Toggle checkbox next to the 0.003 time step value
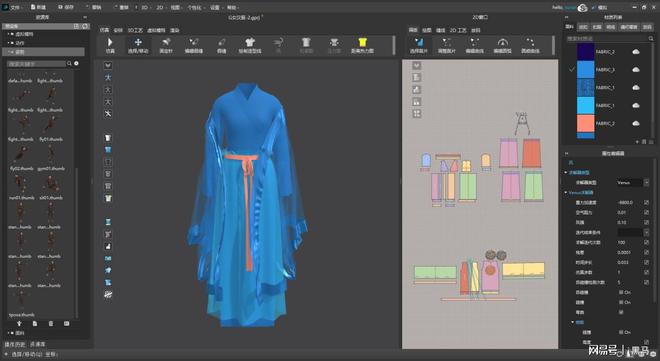Viewport: 660px width, 361px height. pyautogui.click(x=647, y=262)
